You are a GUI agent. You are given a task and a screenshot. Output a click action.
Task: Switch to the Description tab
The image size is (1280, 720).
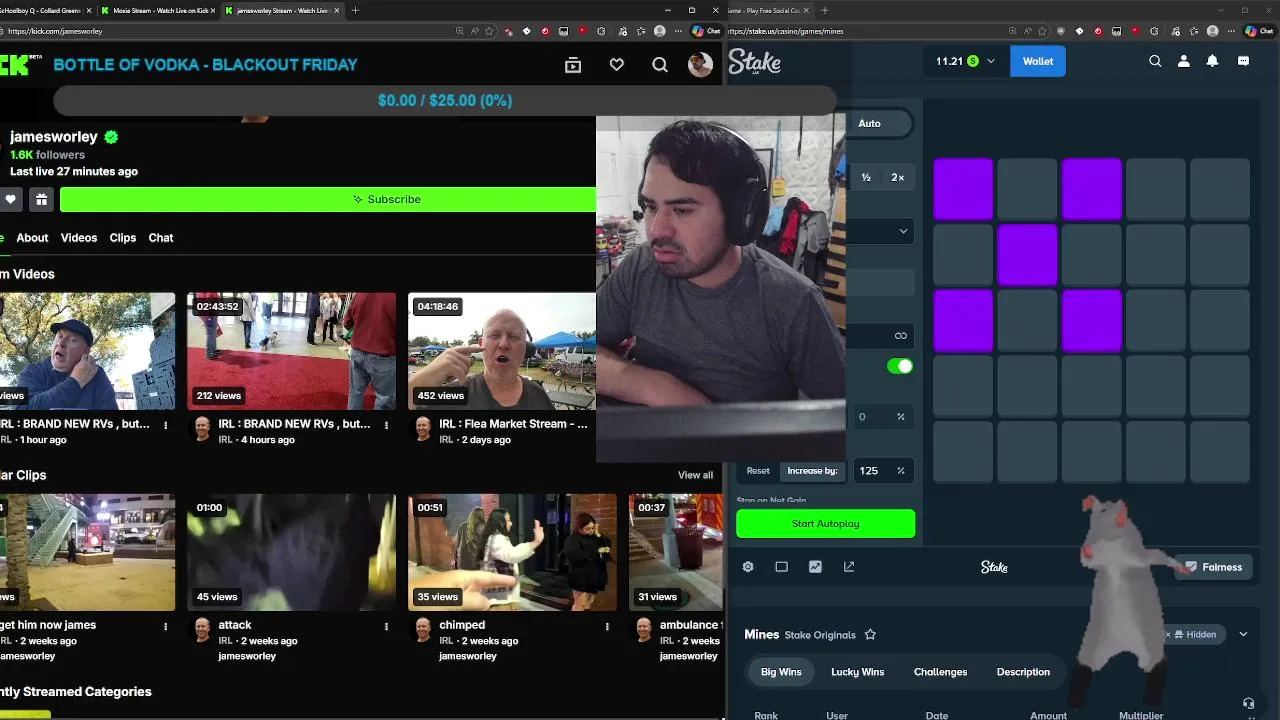(x=1023, y=672)
